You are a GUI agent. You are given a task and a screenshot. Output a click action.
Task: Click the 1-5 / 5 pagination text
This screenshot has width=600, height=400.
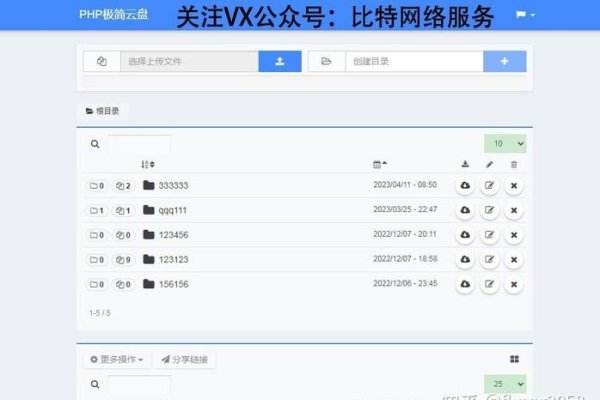point(100,313)
